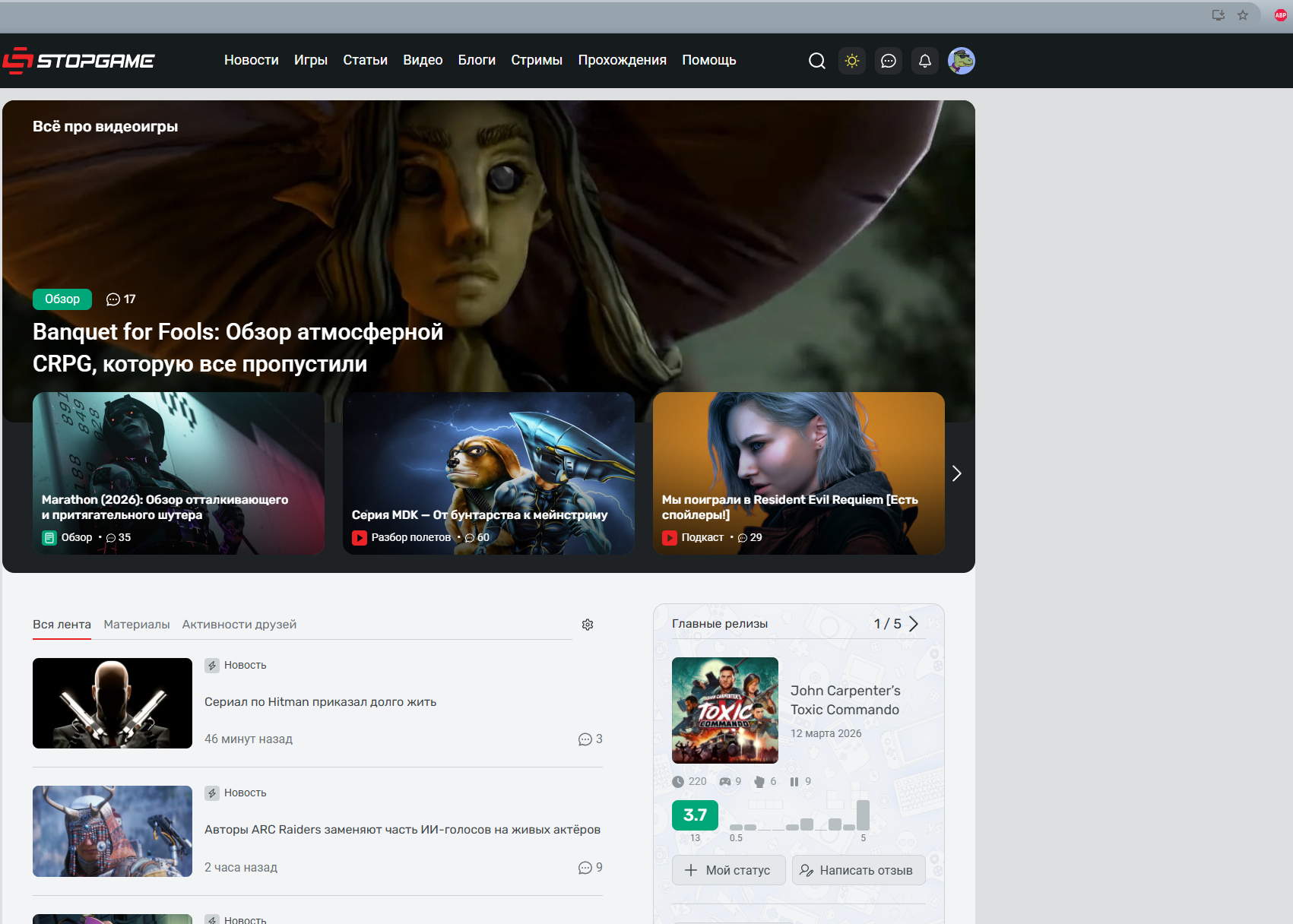The height and width of the screenshot is (924, 1293).
Task: Bookmark page with the star icon
Action: click(1243, 15)
